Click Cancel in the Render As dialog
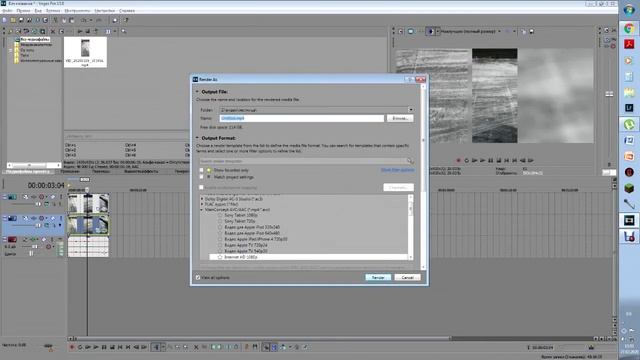Screen dimensions: 640x360 pyautogui.click(x=407, y=278)
